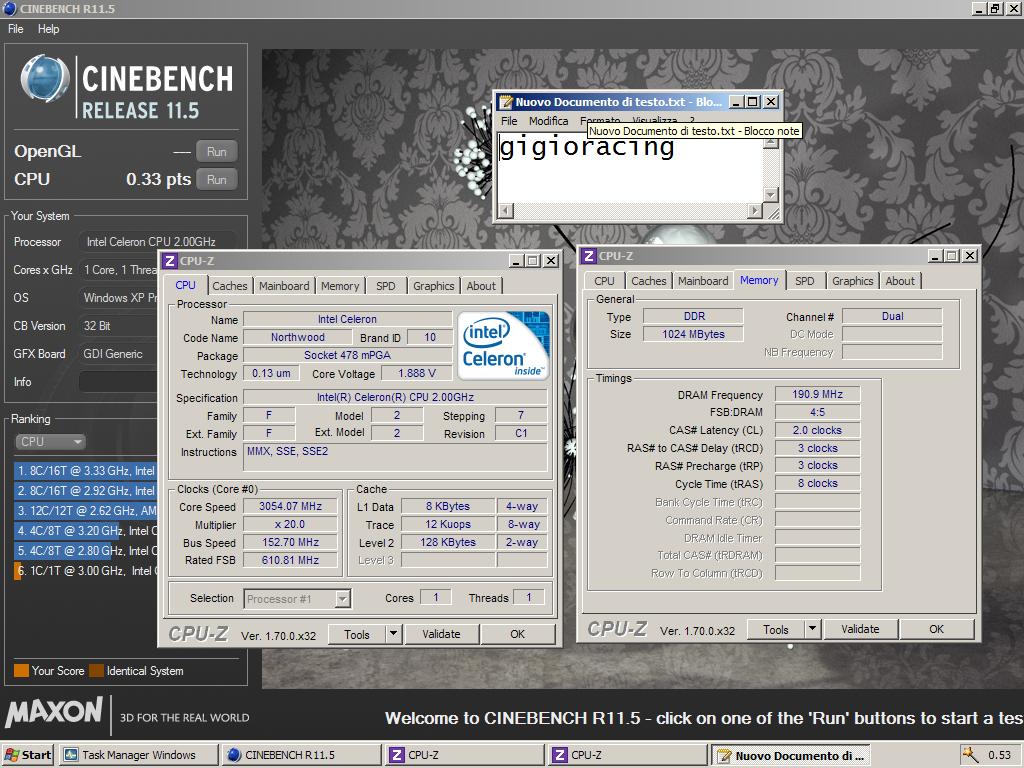This screenshot has width=1024, height=768.
Task: Open Task Manager Windows from taskbar
Action: click(x=139, y=755)
